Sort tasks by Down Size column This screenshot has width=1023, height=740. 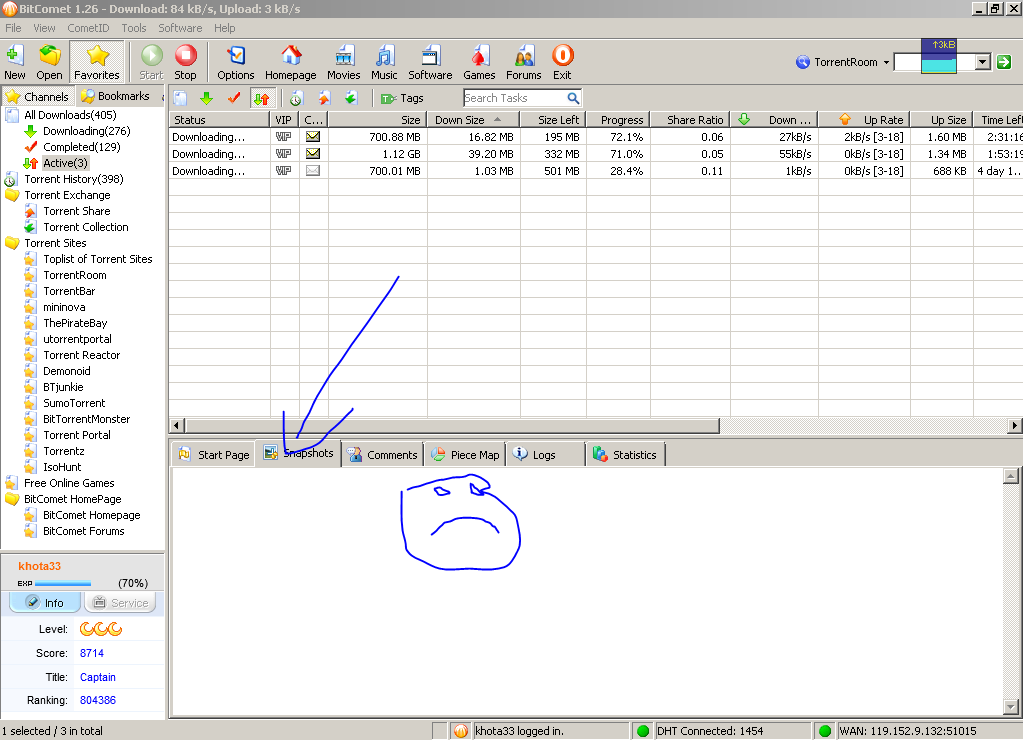473,119
